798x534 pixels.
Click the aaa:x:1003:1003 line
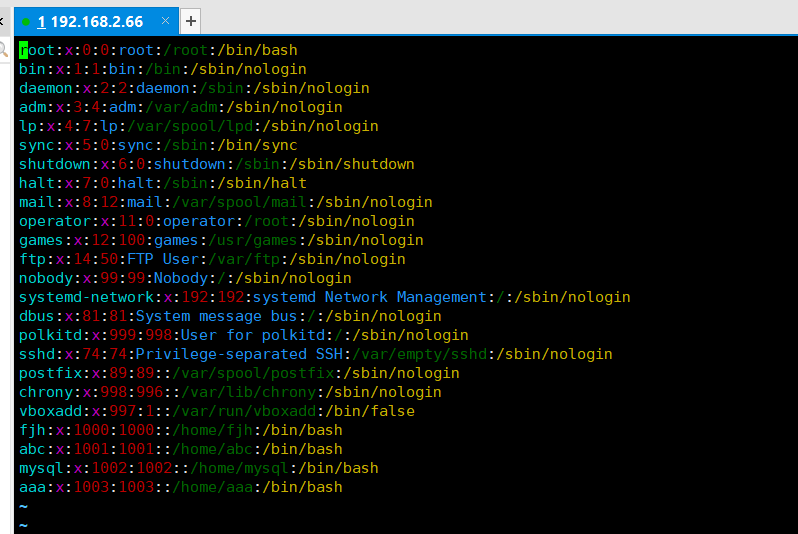(x=181, y=487)
